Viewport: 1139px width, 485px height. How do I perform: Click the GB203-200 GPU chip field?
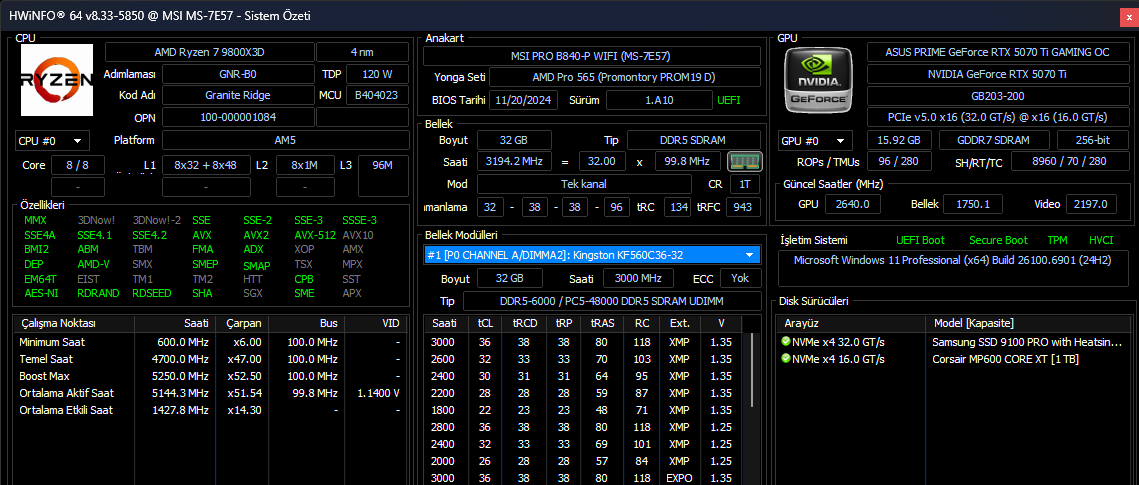tap(997, 95)
